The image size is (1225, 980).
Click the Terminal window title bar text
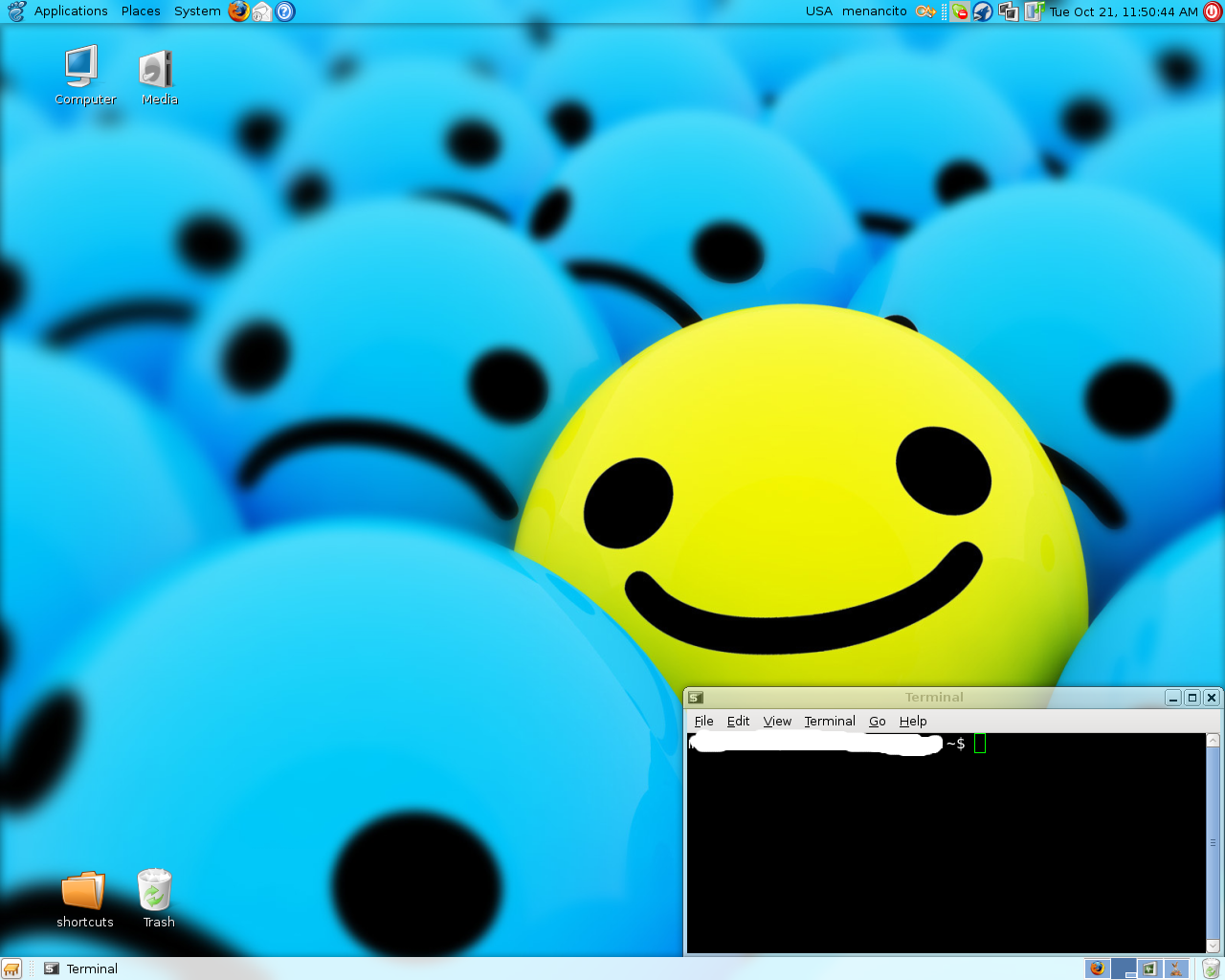point(934,698)
